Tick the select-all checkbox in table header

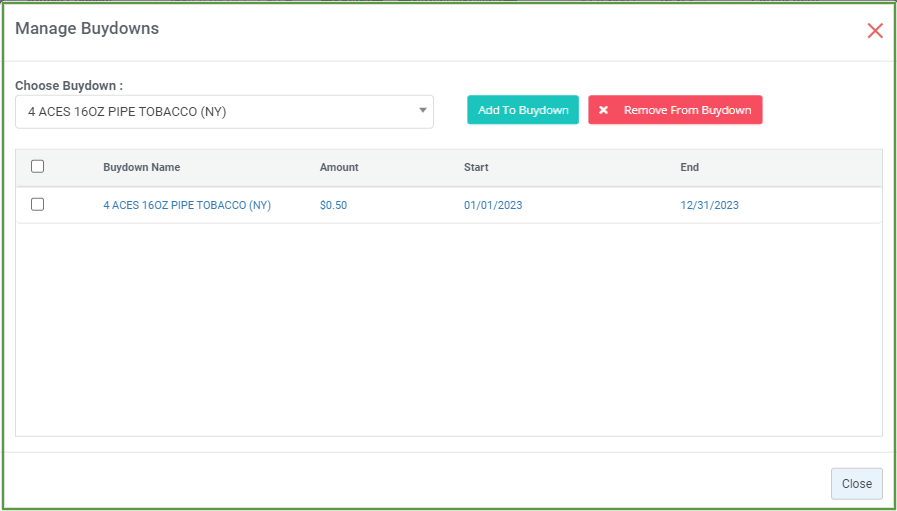point(37,167)
